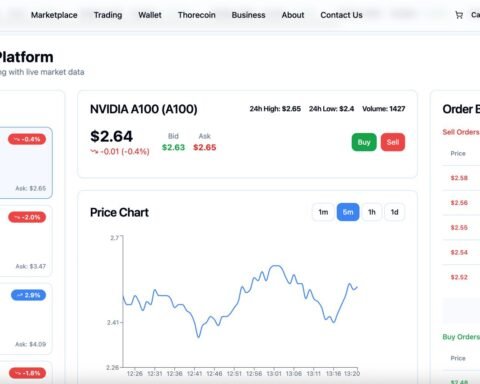Click the green Buy button

tap(364, 142)
